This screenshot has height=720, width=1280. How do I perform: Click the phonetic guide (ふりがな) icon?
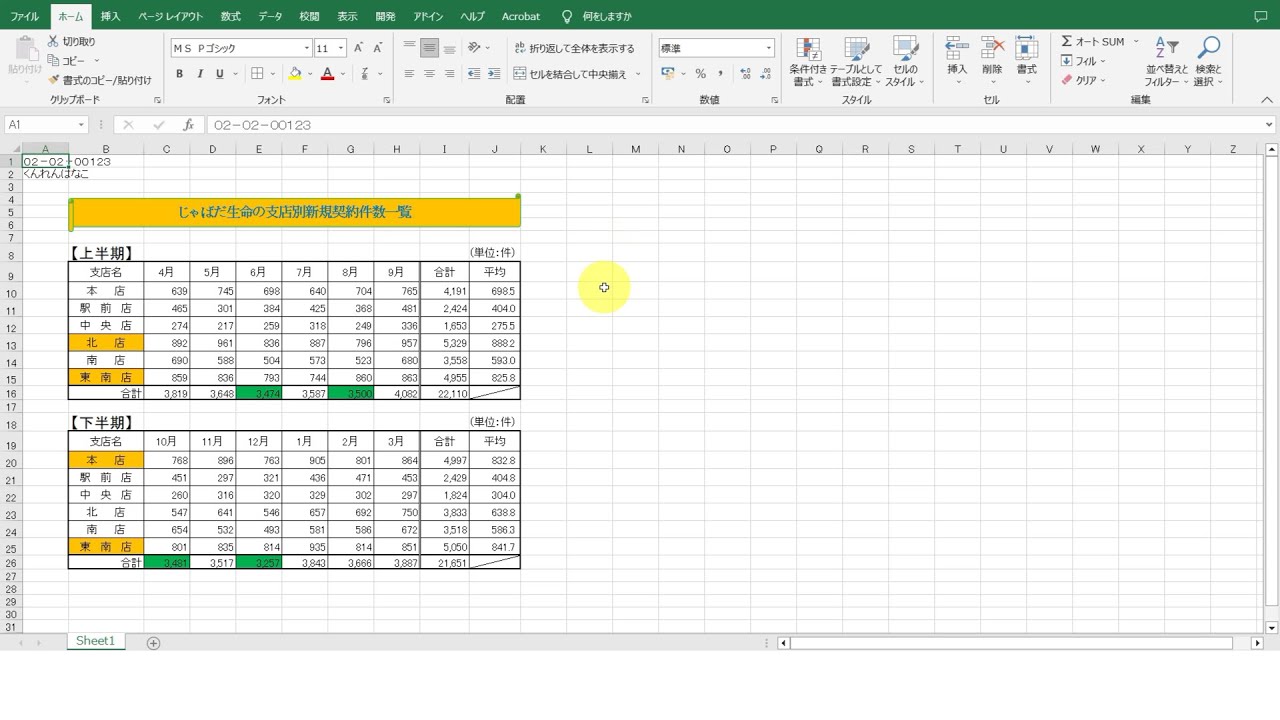coord(366,74)
